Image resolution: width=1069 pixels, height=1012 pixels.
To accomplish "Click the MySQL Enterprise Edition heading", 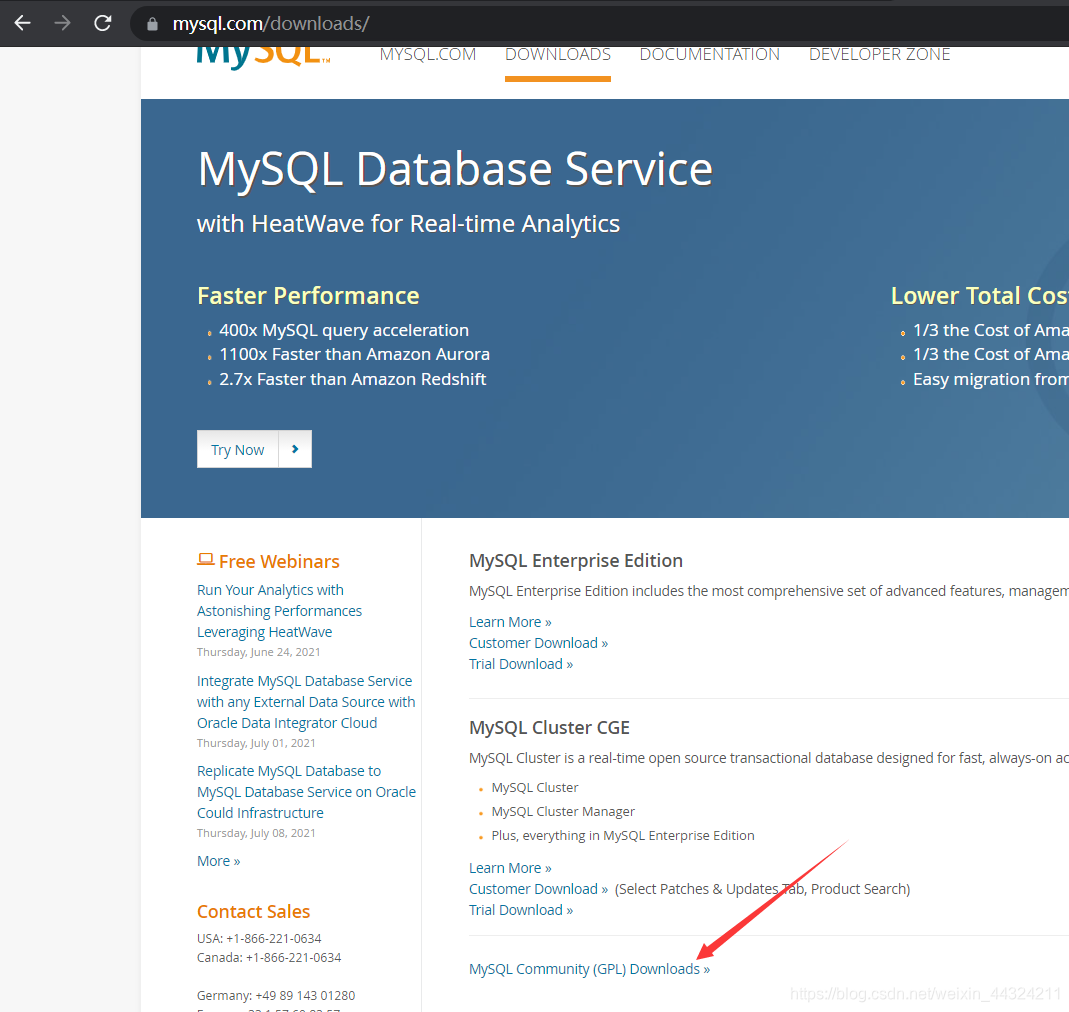I will (x=575, y=561).
